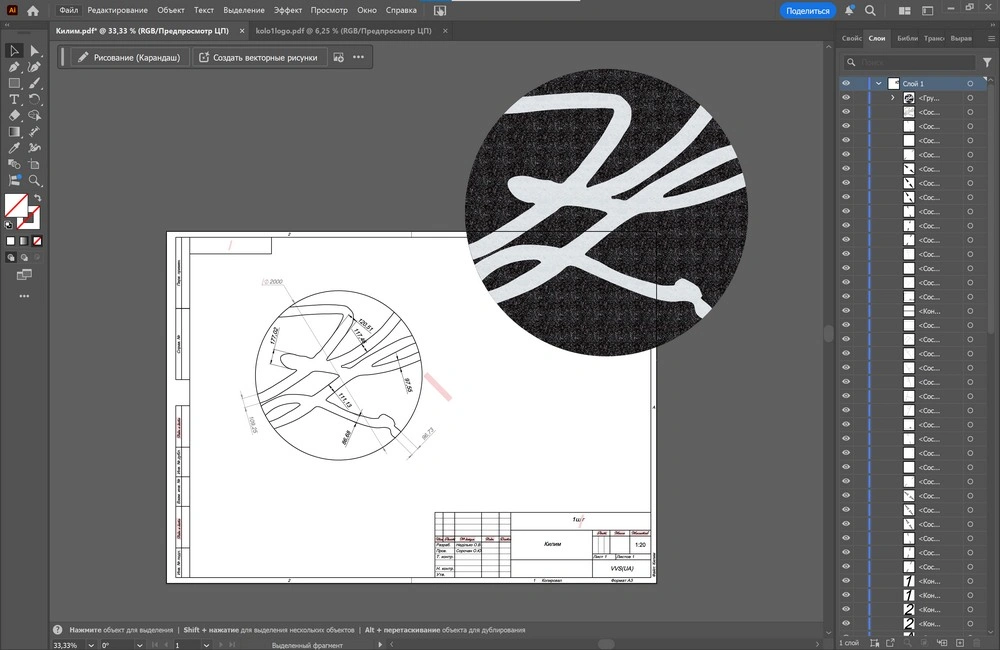Expand the <Гру...> group sublayer
Viewport: 1000px width, 650px height.
pos(893,98)
